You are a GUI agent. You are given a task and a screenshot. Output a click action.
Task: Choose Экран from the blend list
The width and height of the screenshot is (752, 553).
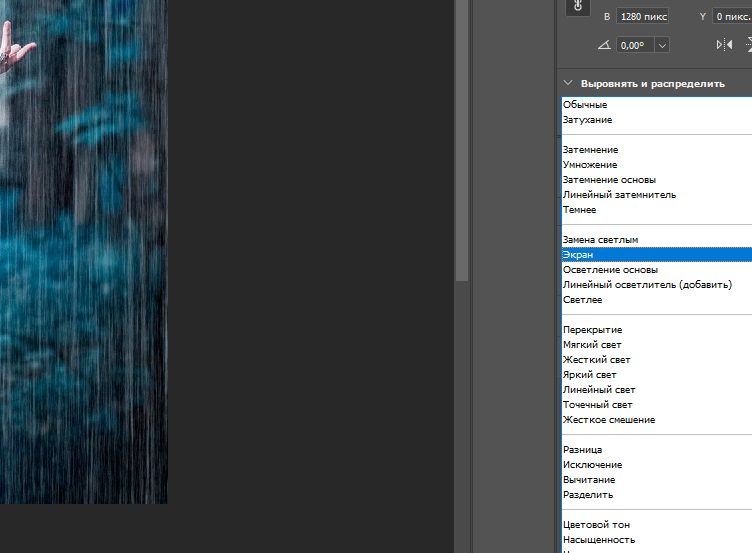point(578,255)
